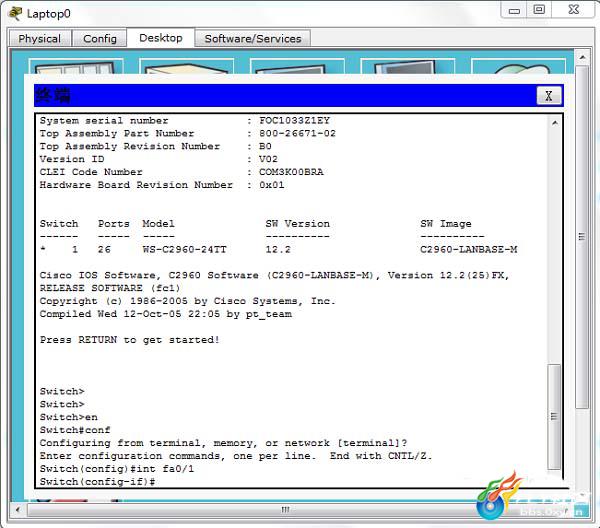
Task: Click horizontal scrollbar left arrow
Action: pyautogui.click(x=17, y=510)
